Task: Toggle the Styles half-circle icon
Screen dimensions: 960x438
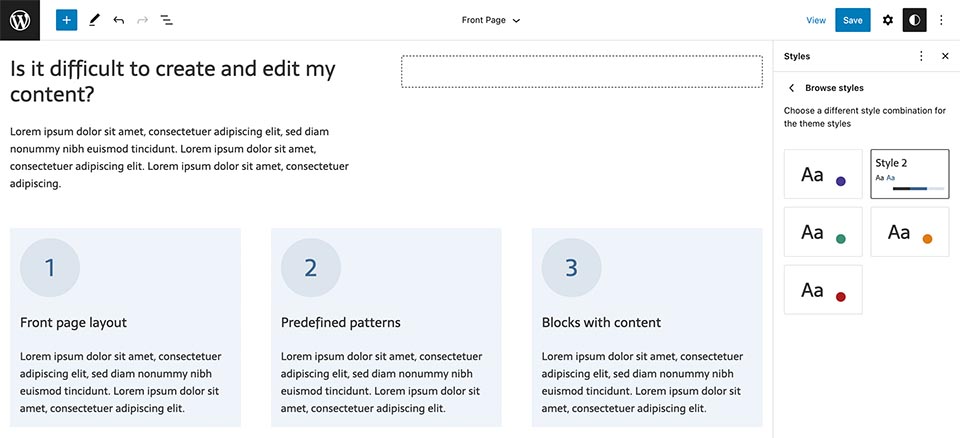Action: (914, 20)
